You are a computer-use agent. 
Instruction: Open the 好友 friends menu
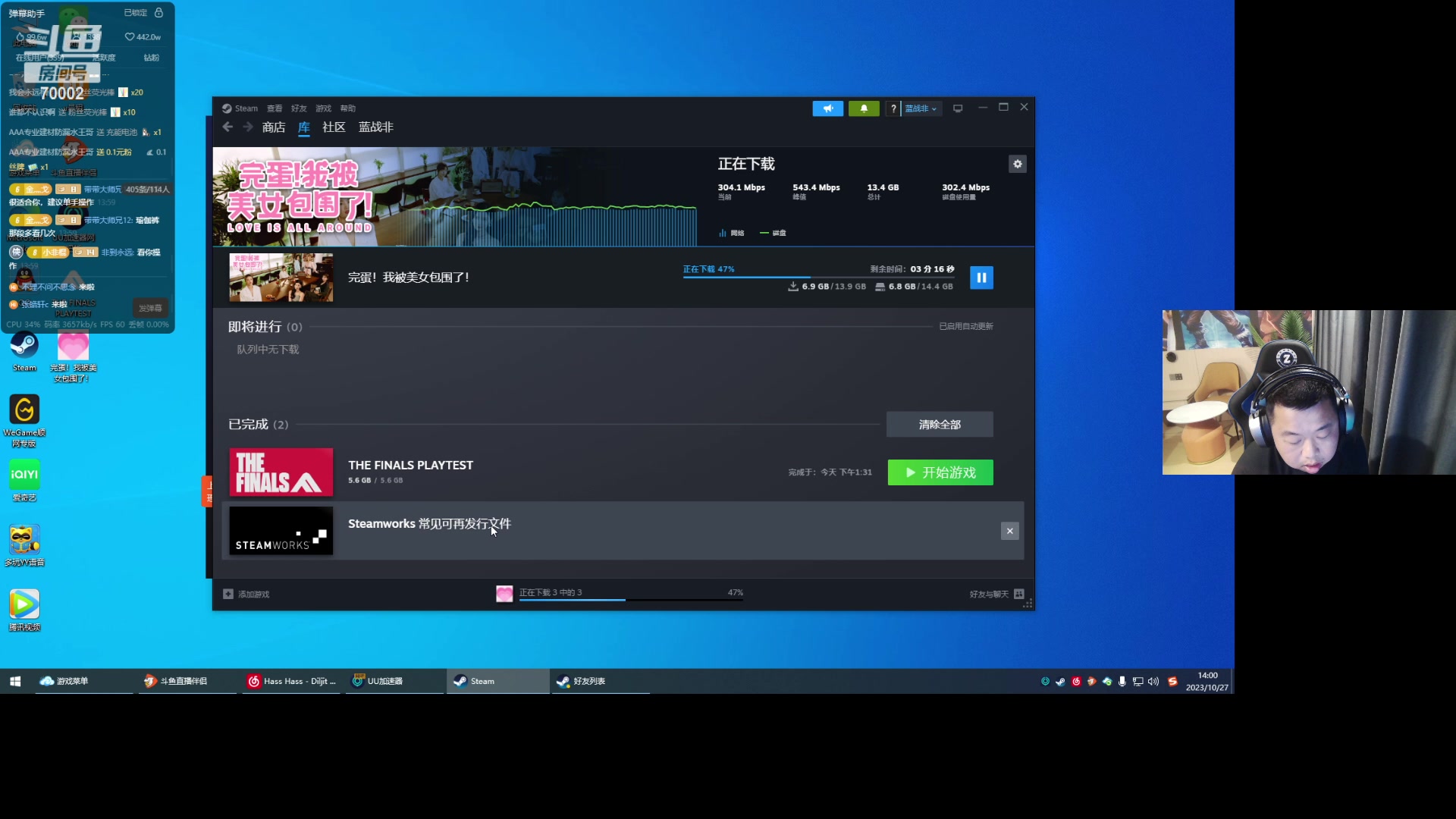click(299, 108)
